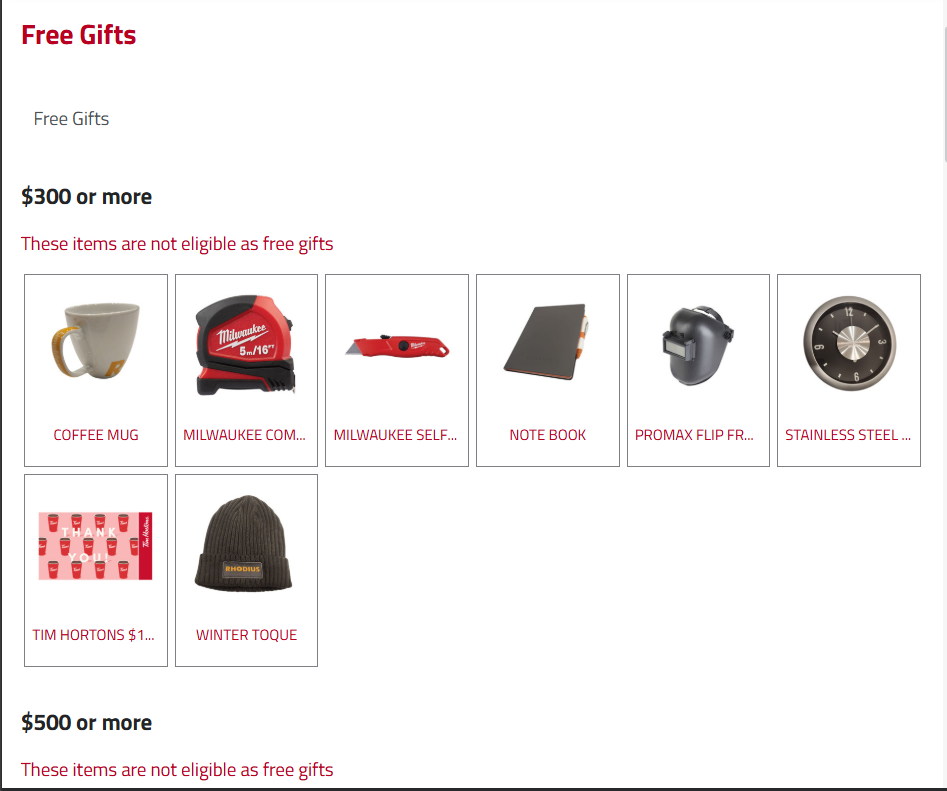Click the COFFEE MUG link
The image size is (947, 791).
[96, 435]
